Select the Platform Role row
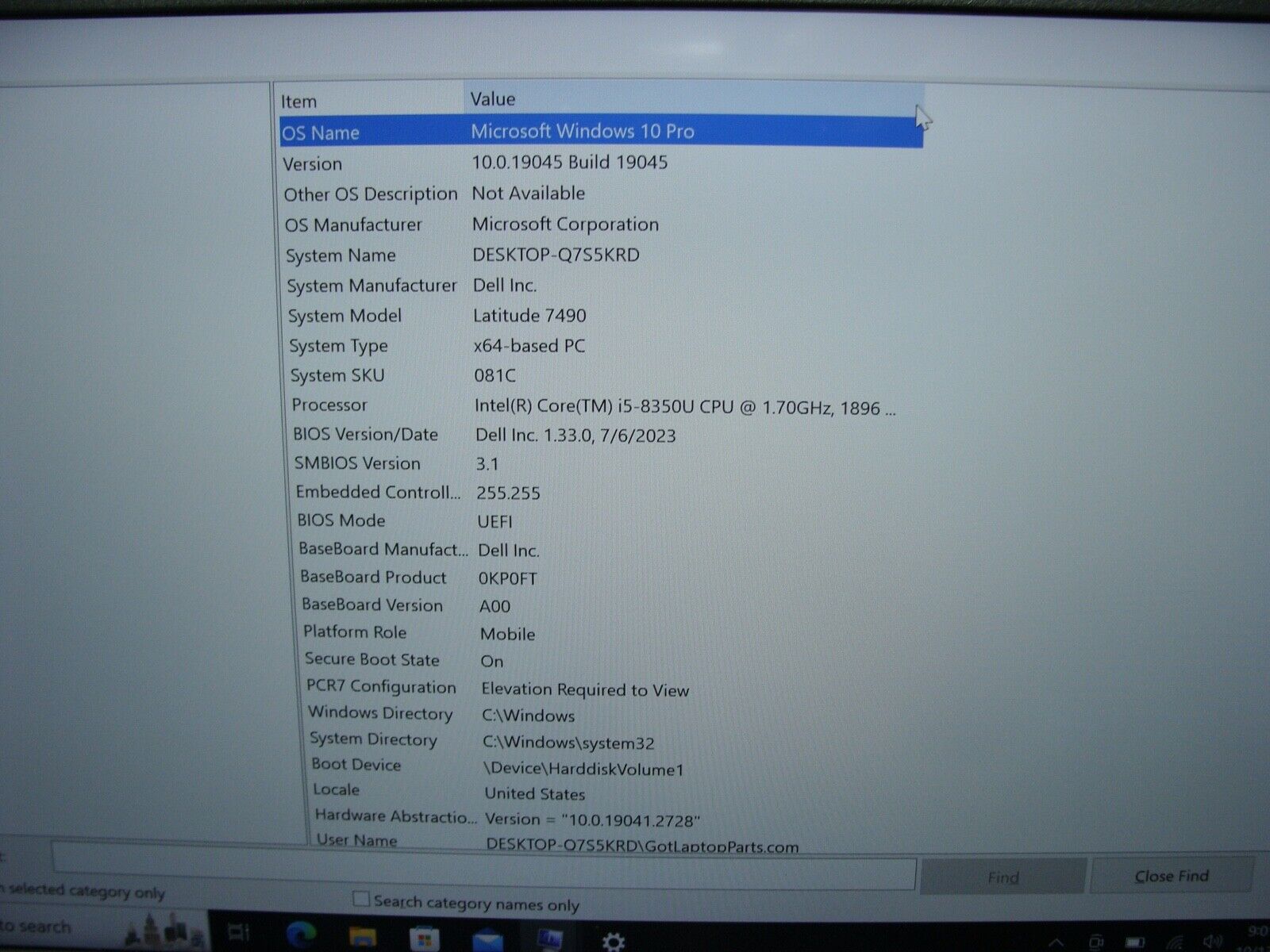Viewport: 1270px width, 952px height. [614, 632]
